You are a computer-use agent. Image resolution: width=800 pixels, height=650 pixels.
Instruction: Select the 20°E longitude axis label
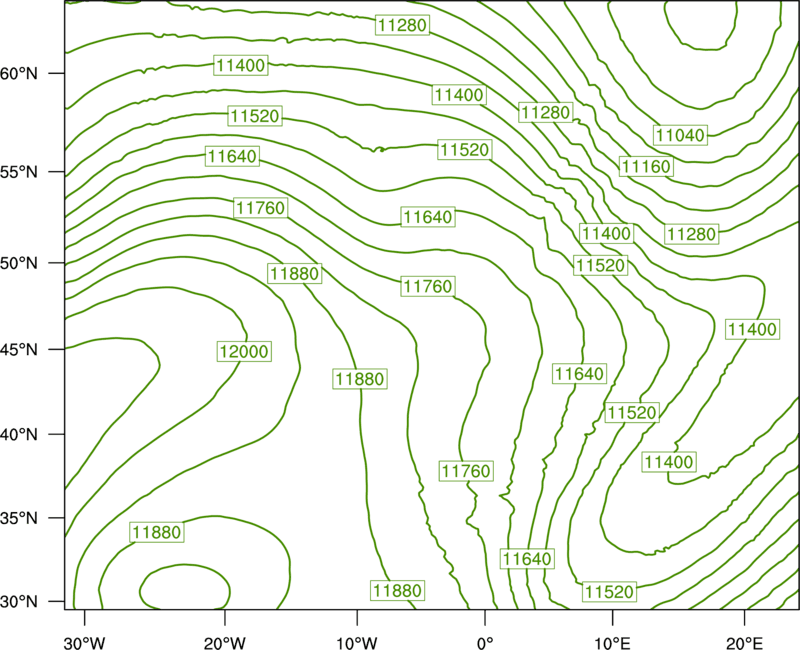point(744,643)
